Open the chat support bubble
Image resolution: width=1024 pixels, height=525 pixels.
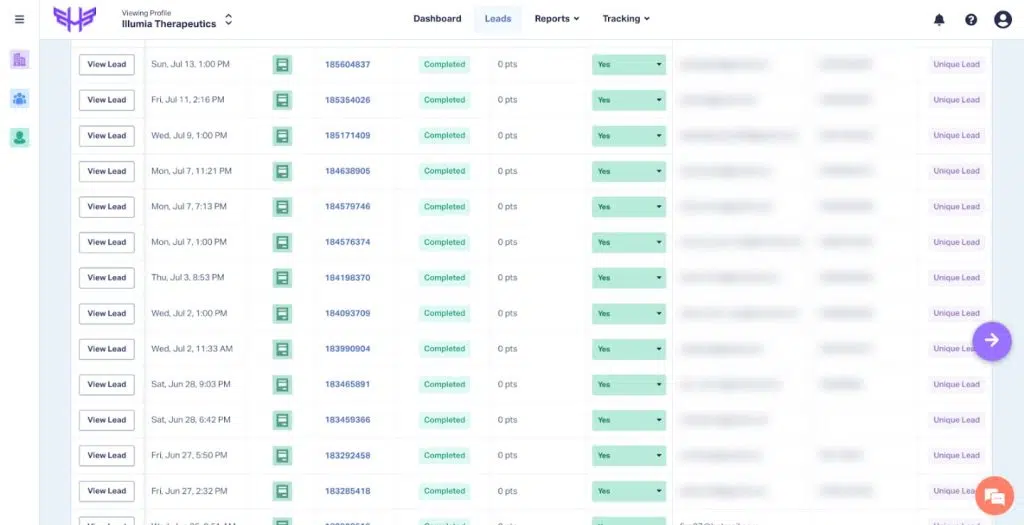click(993, 496)
